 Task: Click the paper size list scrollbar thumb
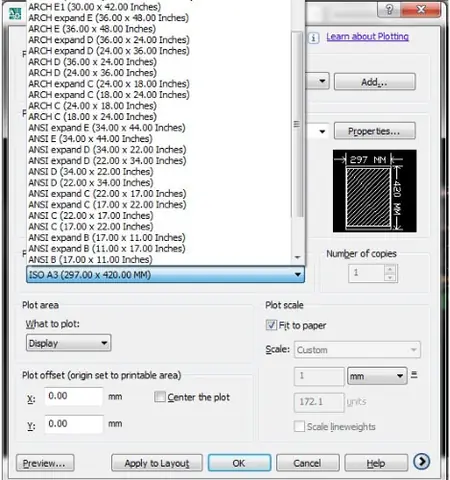297,124
